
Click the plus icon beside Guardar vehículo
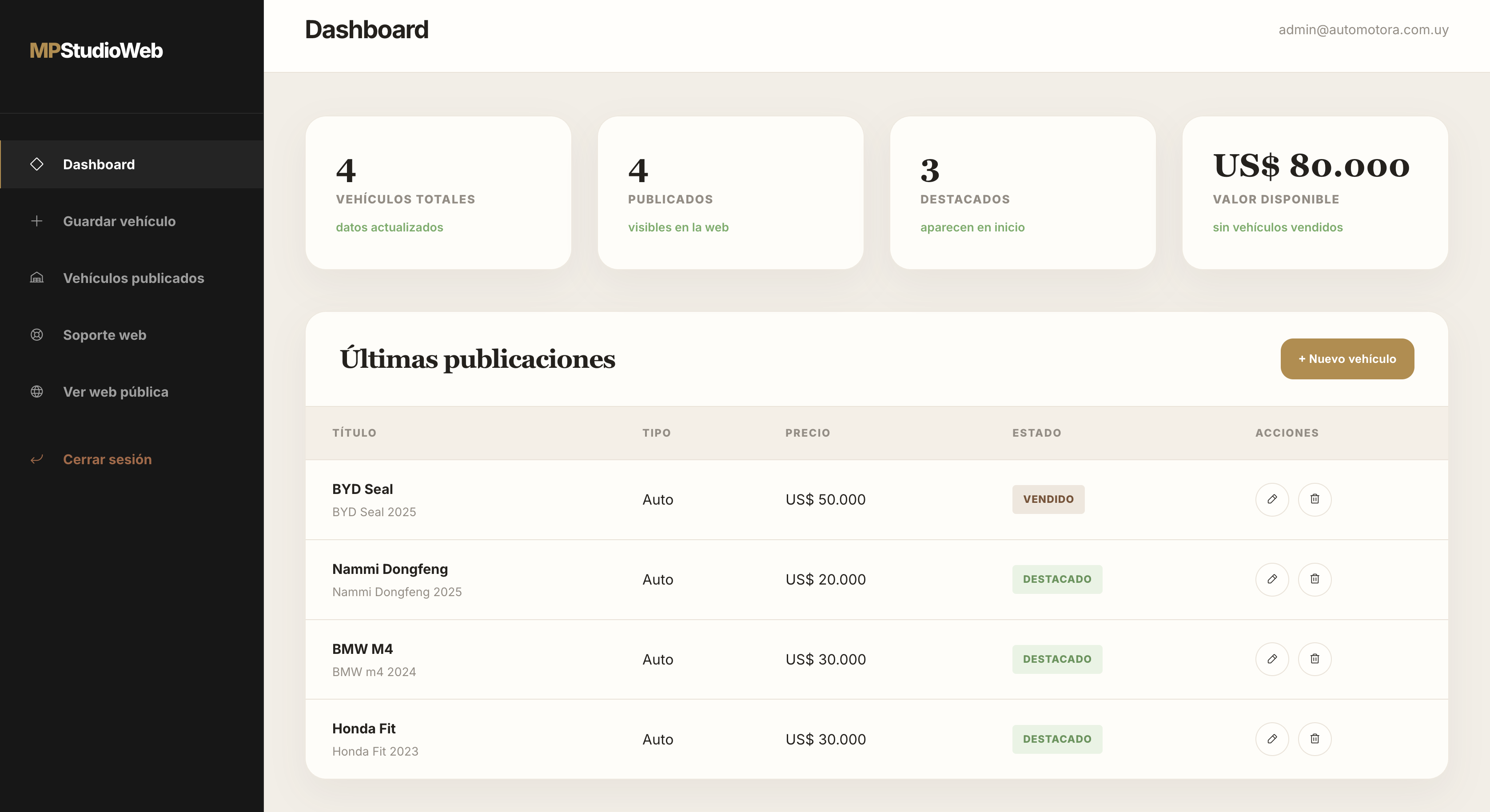click(36, 221)
